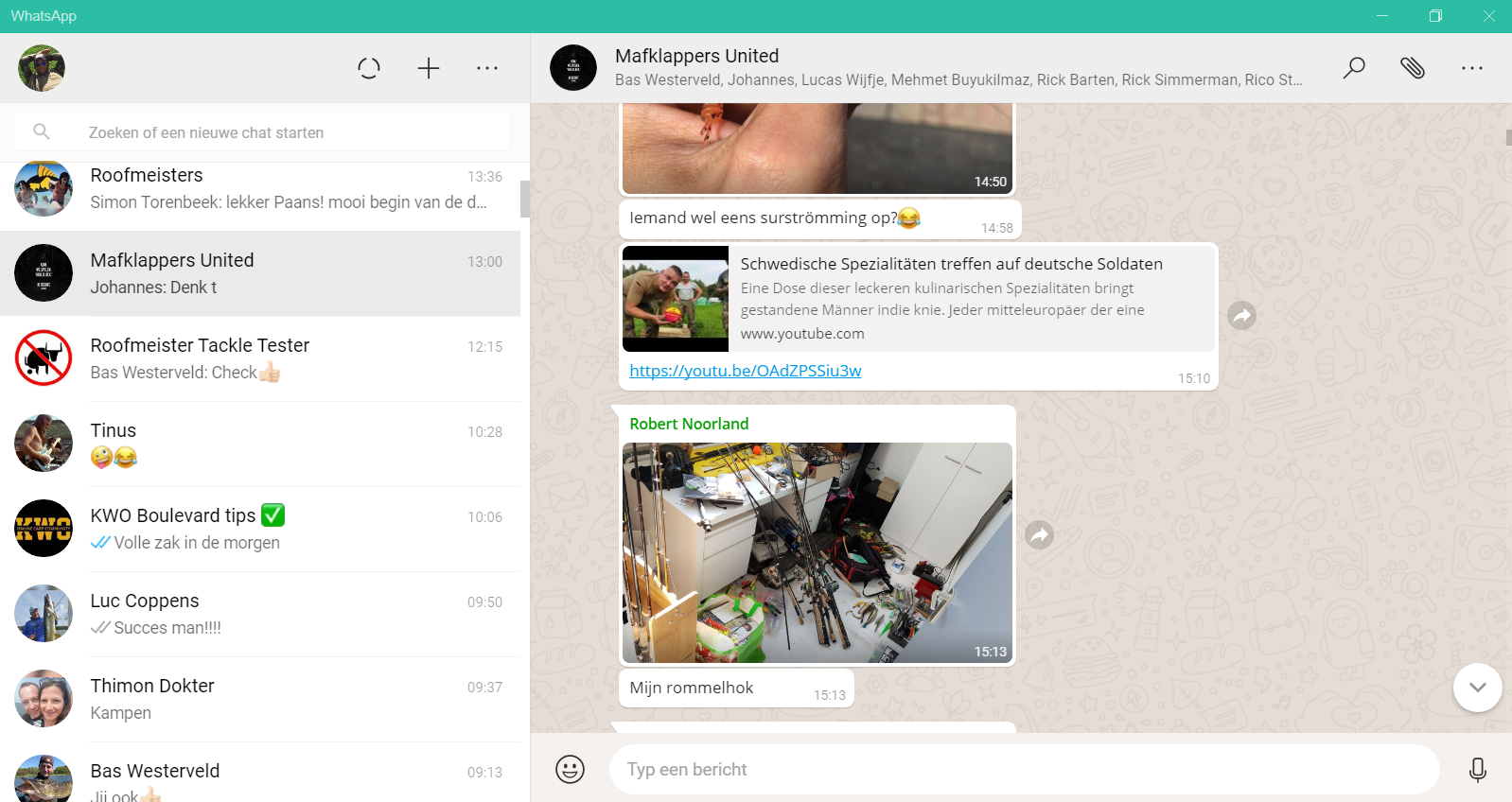Viewport: 1512px width, 802px height.
Task: Open the sidebar three-dot menu
Action: click(487, 68)
